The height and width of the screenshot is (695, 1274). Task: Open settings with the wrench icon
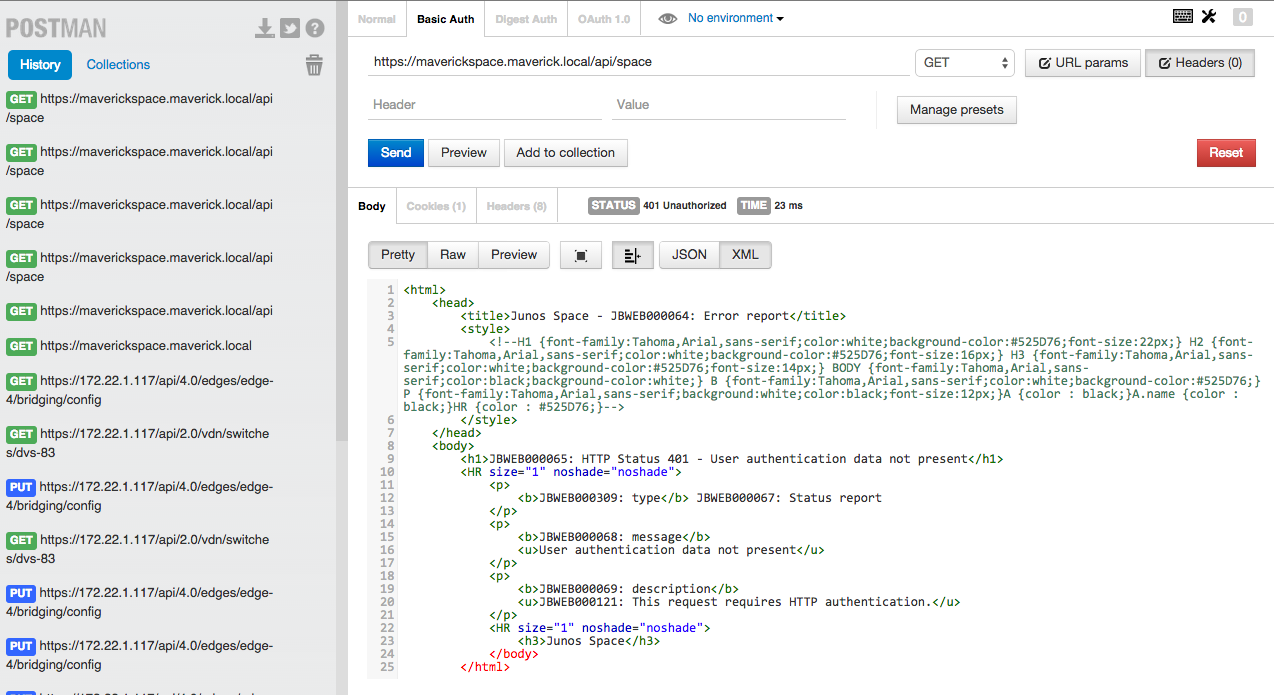(x=1208, y=16)
